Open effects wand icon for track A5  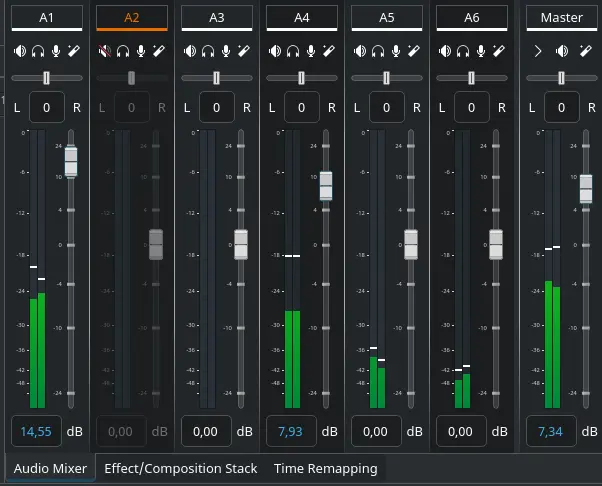(x=414, y=51)
